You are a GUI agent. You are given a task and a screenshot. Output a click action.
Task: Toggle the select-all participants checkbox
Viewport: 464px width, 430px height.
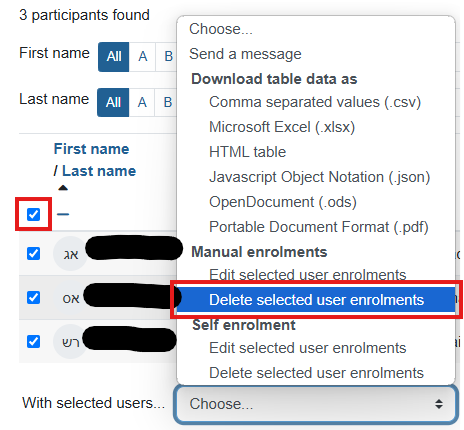click(33, 214)
